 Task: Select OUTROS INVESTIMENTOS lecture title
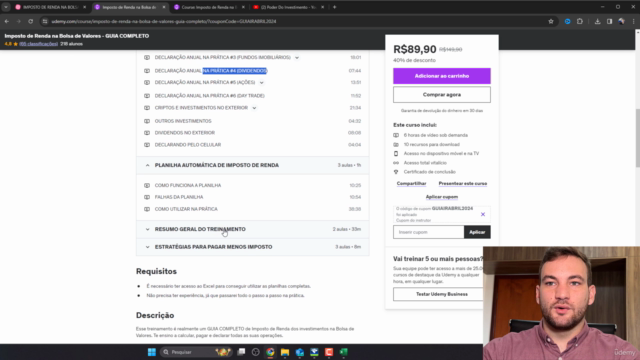point(183,121)
